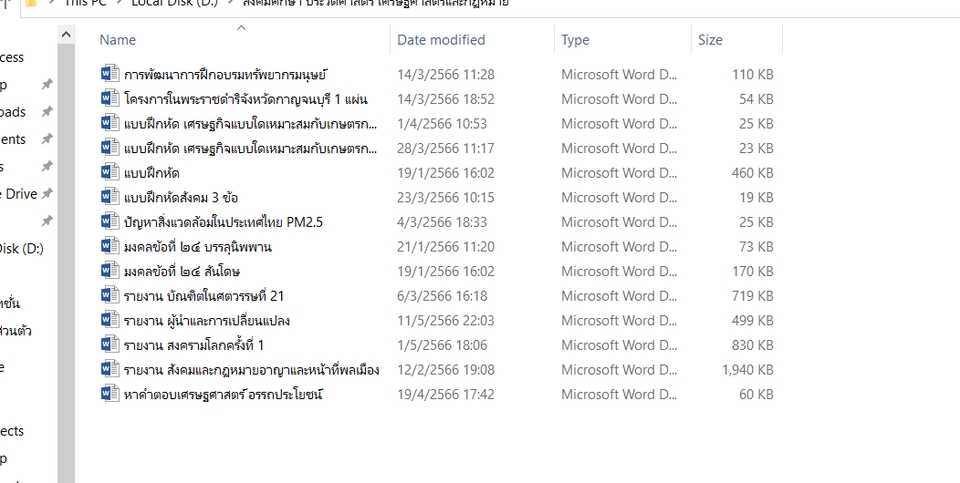
Task: Click the date 23/3/2566 10:15
Action: 446,198
